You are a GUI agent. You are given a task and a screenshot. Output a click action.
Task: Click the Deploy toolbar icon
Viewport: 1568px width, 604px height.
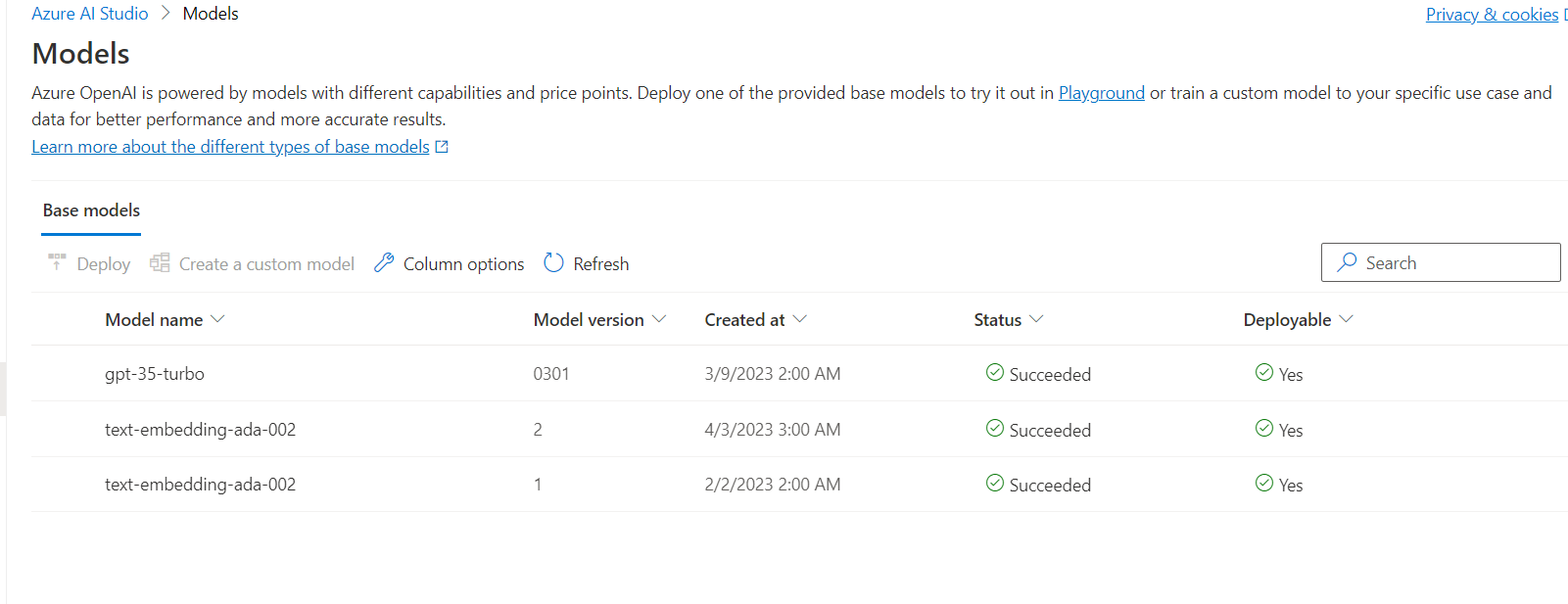pos(57,262)
